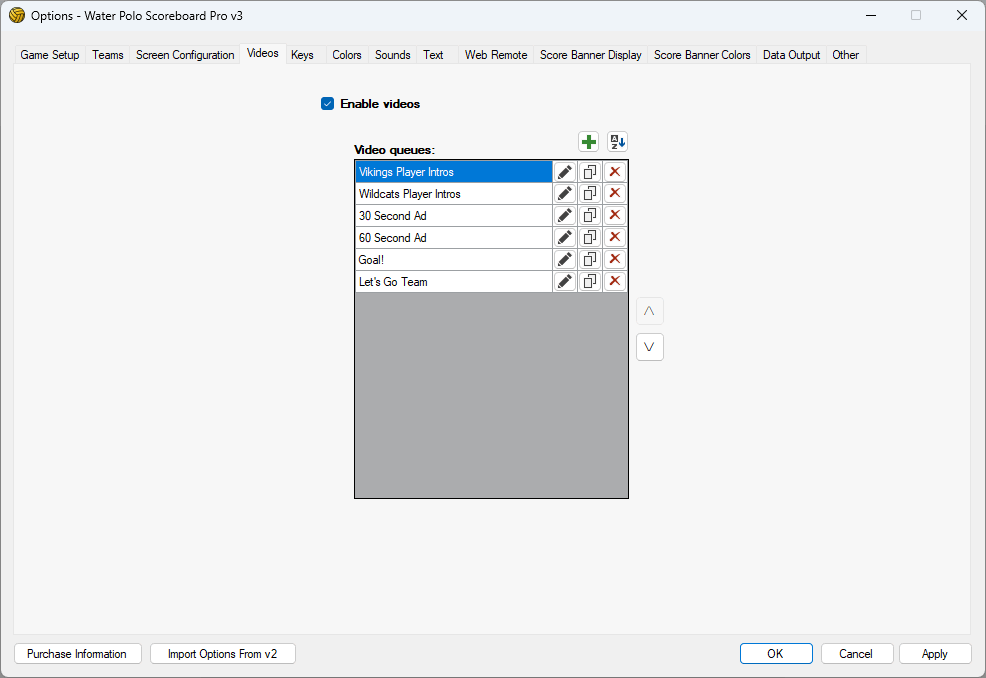Image resolution: width=986 pixels, height=678 pixels.
Task: Open the Score Banner Colors tab
Action: click(x=702, y=55)
